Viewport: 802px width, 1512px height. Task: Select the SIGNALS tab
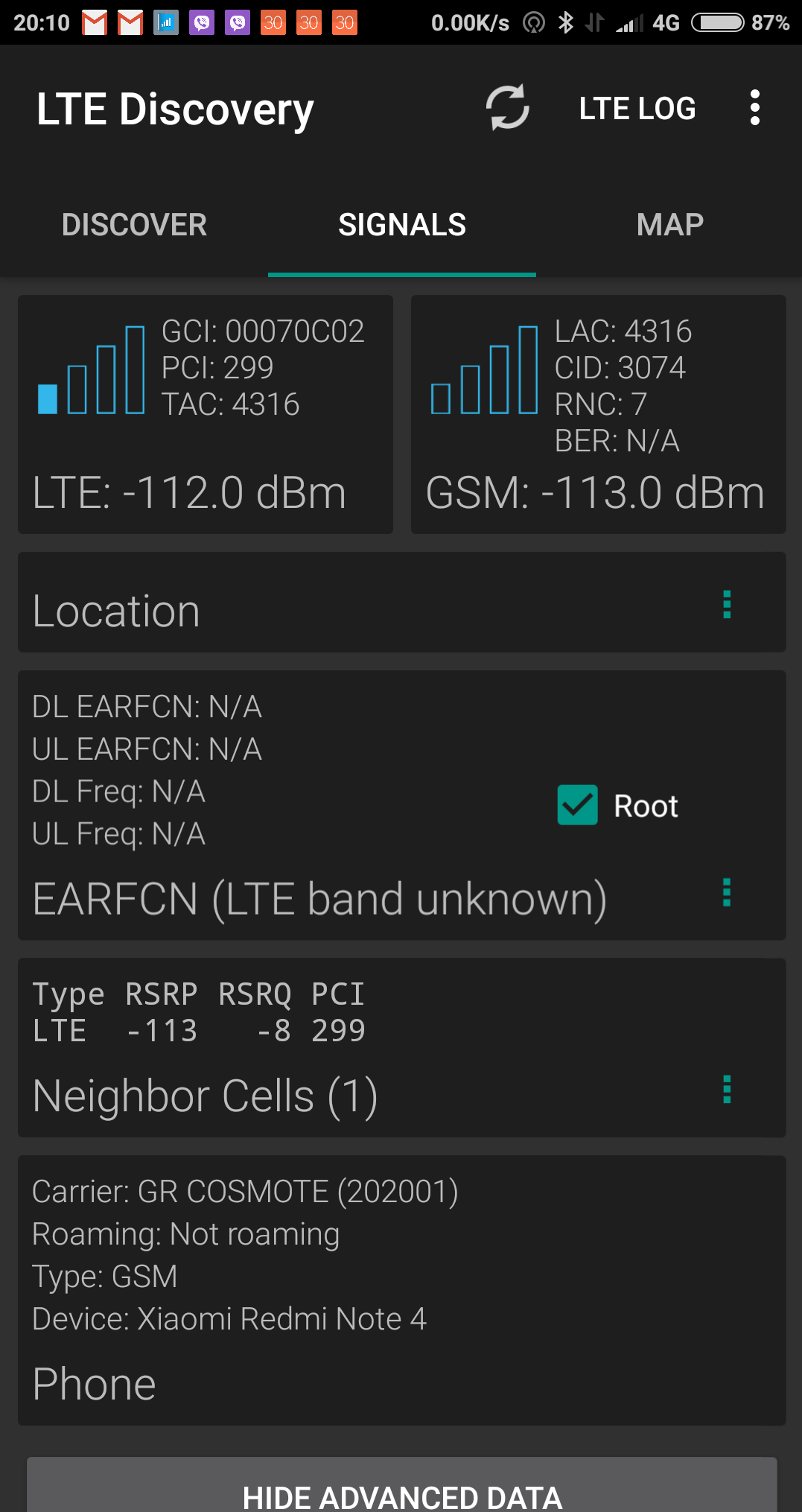pyautogui.click(x=402, y=225)
